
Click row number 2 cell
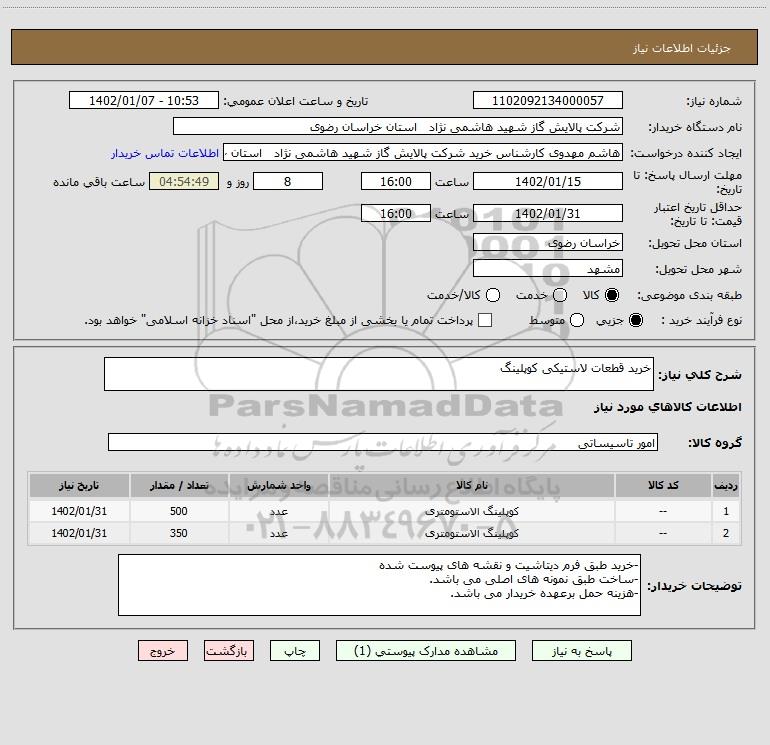click(x=726, y=533)
